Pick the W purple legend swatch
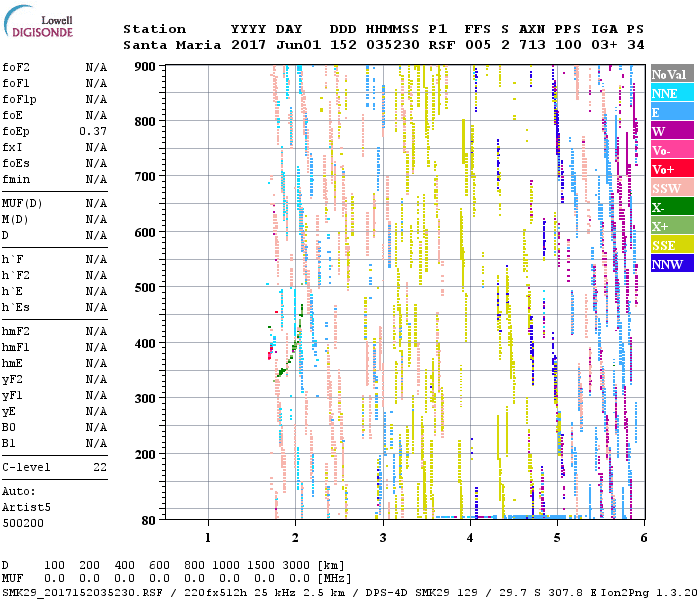Screen dimensions: 700x600 [672, 131]
